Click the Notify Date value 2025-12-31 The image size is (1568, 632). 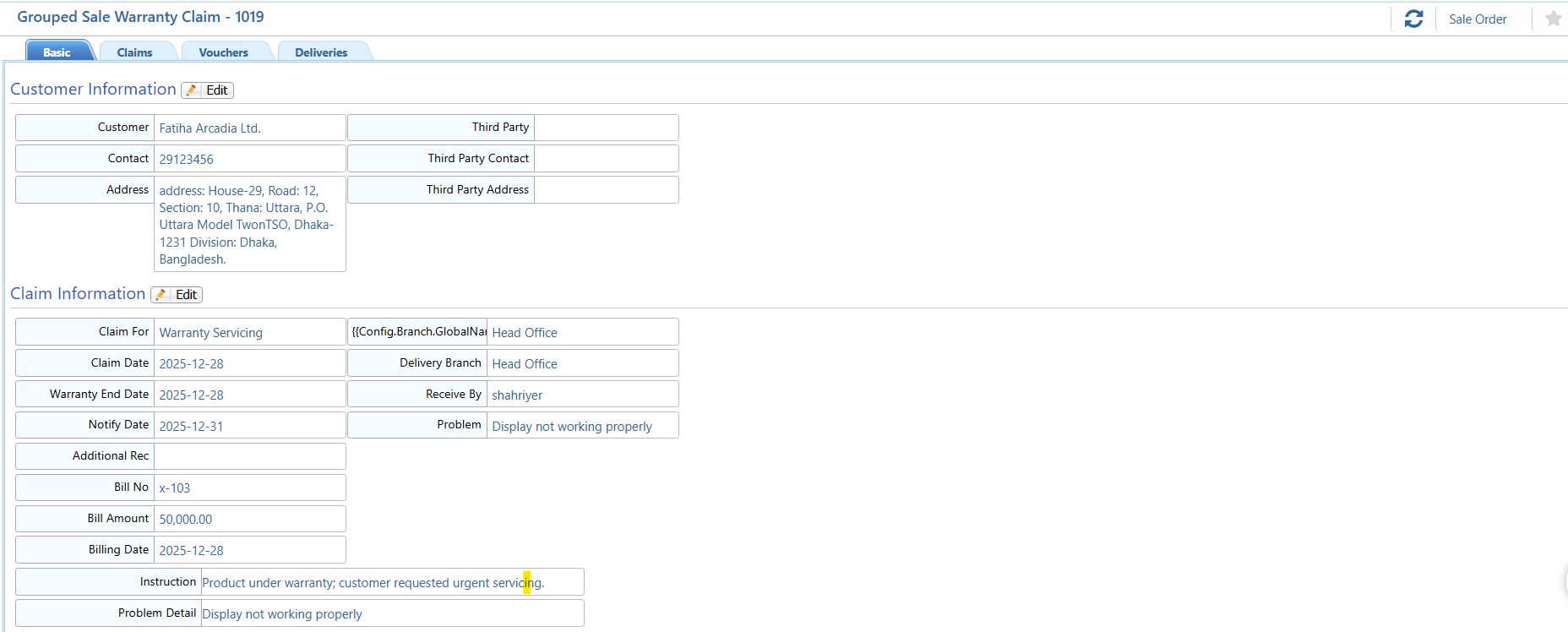[x=191, y=427]
